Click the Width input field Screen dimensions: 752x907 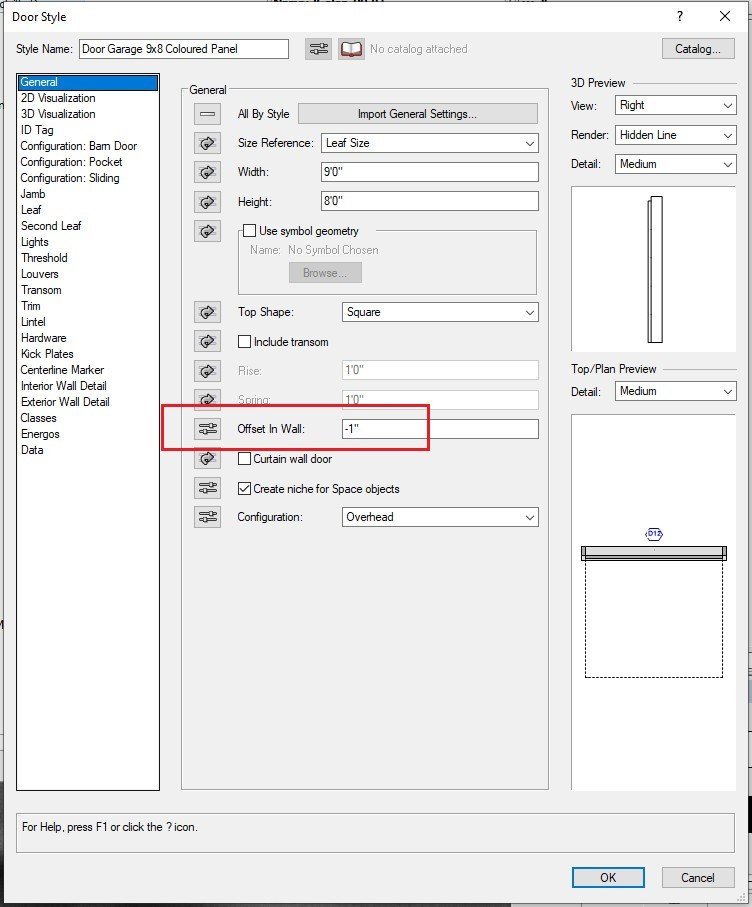coord(430,172)
